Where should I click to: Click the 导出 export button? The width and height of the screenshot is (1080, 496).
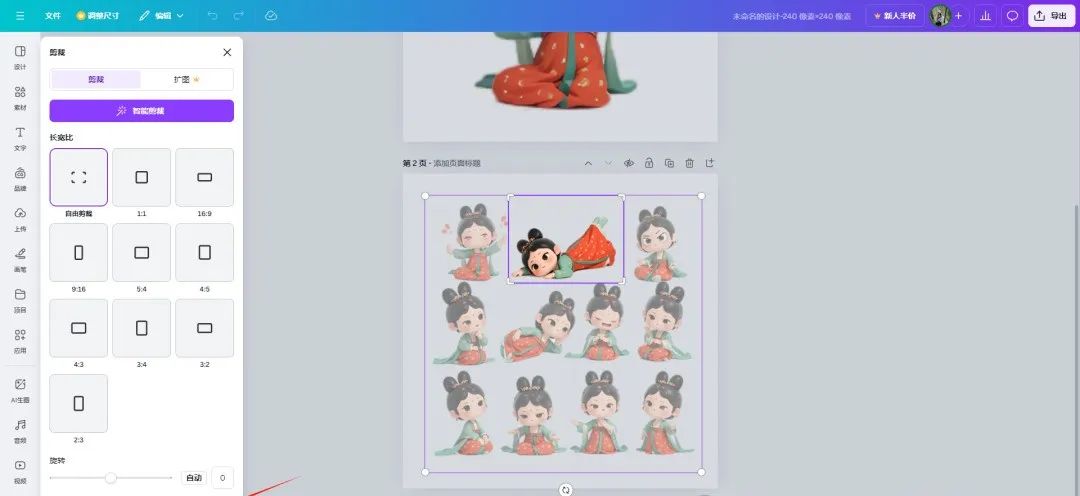click(1051, 15)
